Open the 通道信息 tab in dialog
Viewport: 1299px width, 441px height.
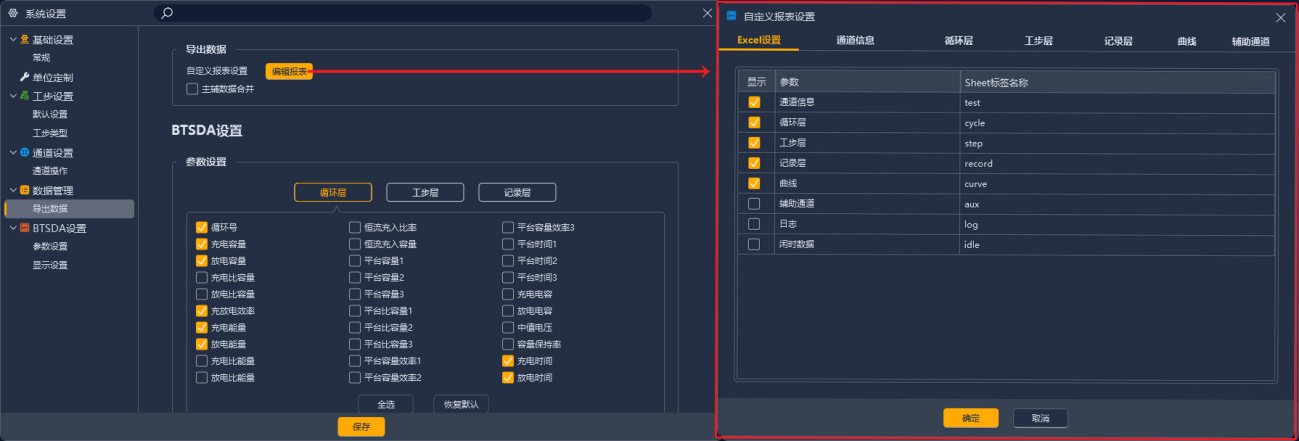click(856, 40)
